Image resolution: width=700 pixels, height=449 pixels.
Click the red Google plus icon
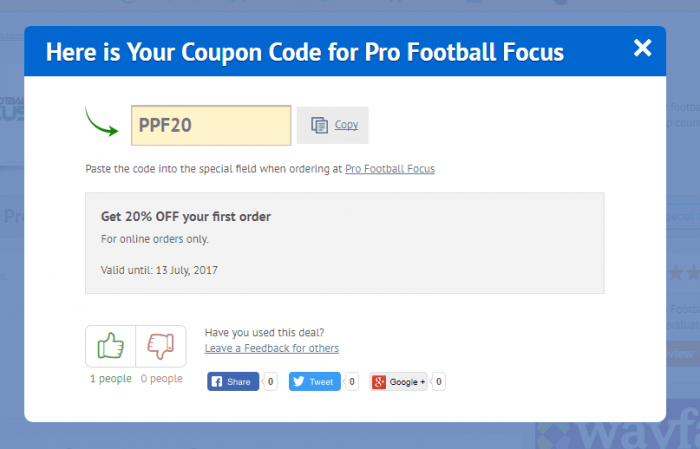tap(379, 382)
